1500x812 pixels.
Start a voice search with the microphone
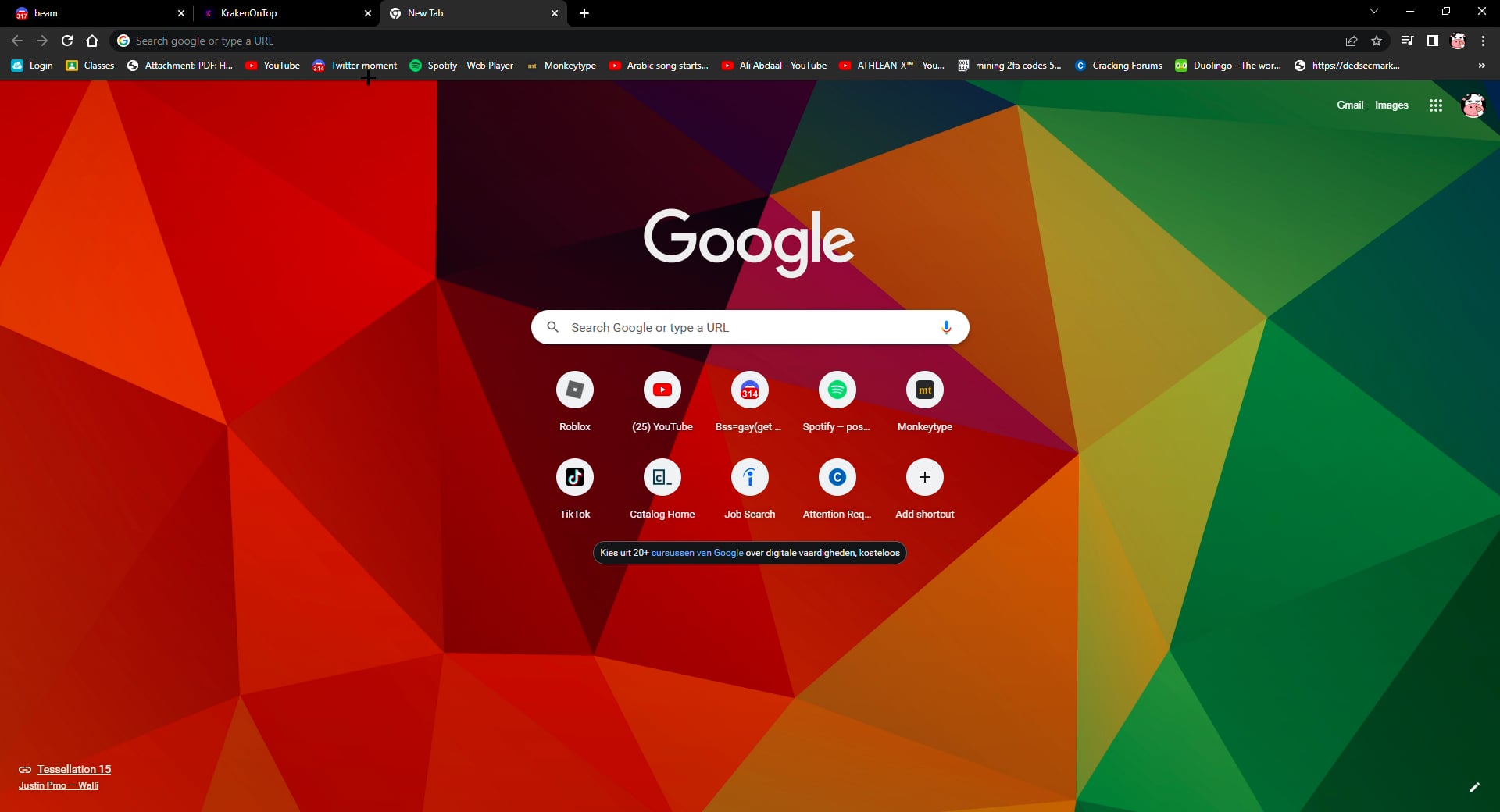[945, 327]
